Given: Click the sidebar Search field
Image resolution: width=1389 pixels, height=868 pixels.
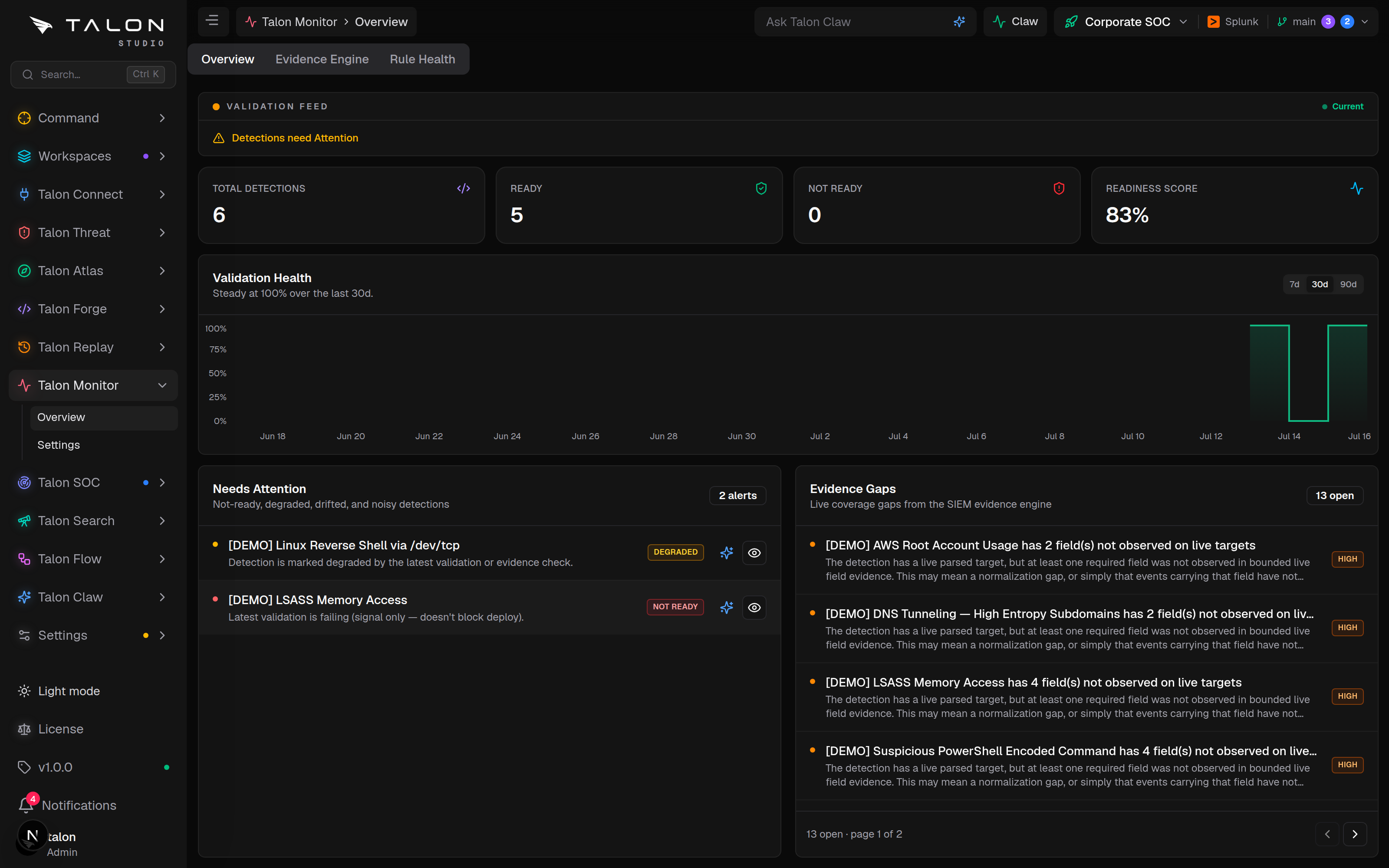Looking at the screenshot, I should tap(93, 74).
